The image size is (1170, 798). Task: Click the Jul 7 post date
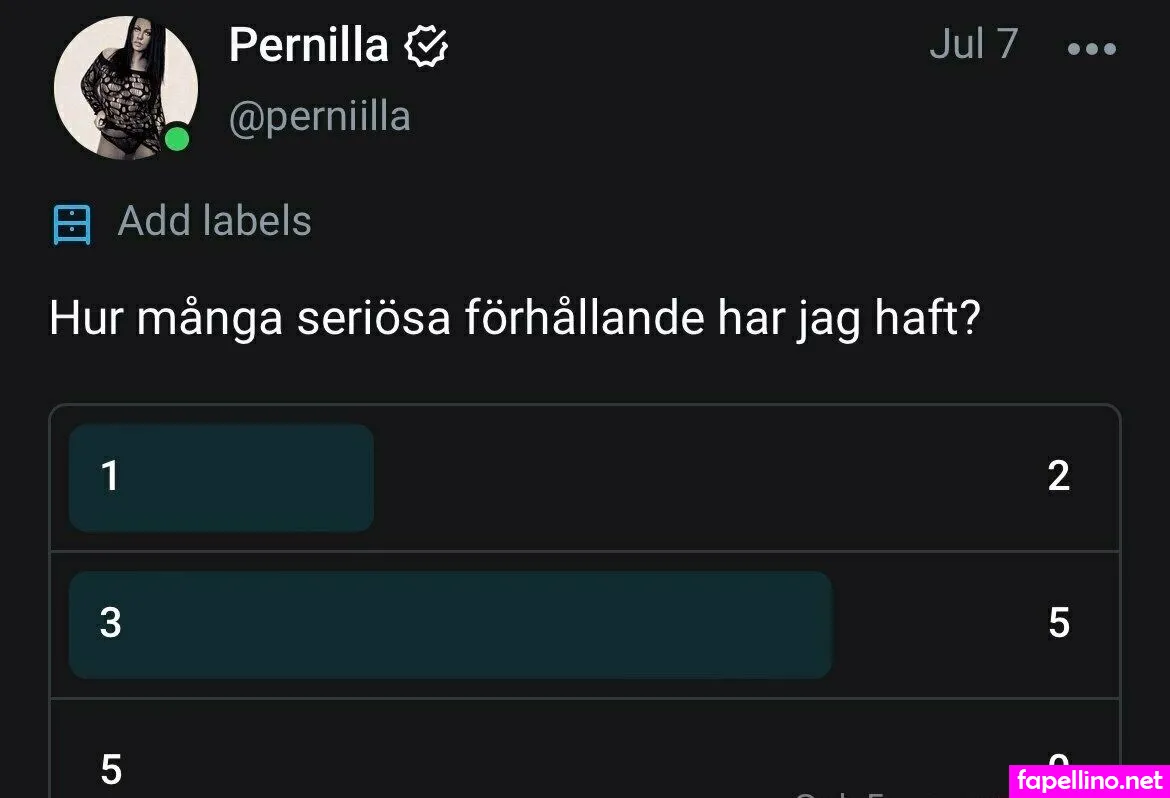coord(974,44)
